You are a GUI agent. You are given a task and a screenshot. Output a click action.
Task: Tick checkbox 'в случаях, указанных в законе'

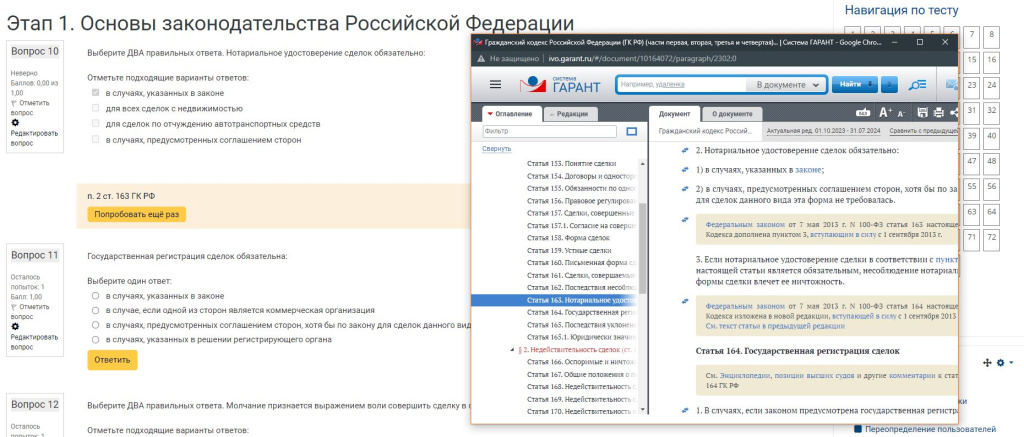(96, 93)
